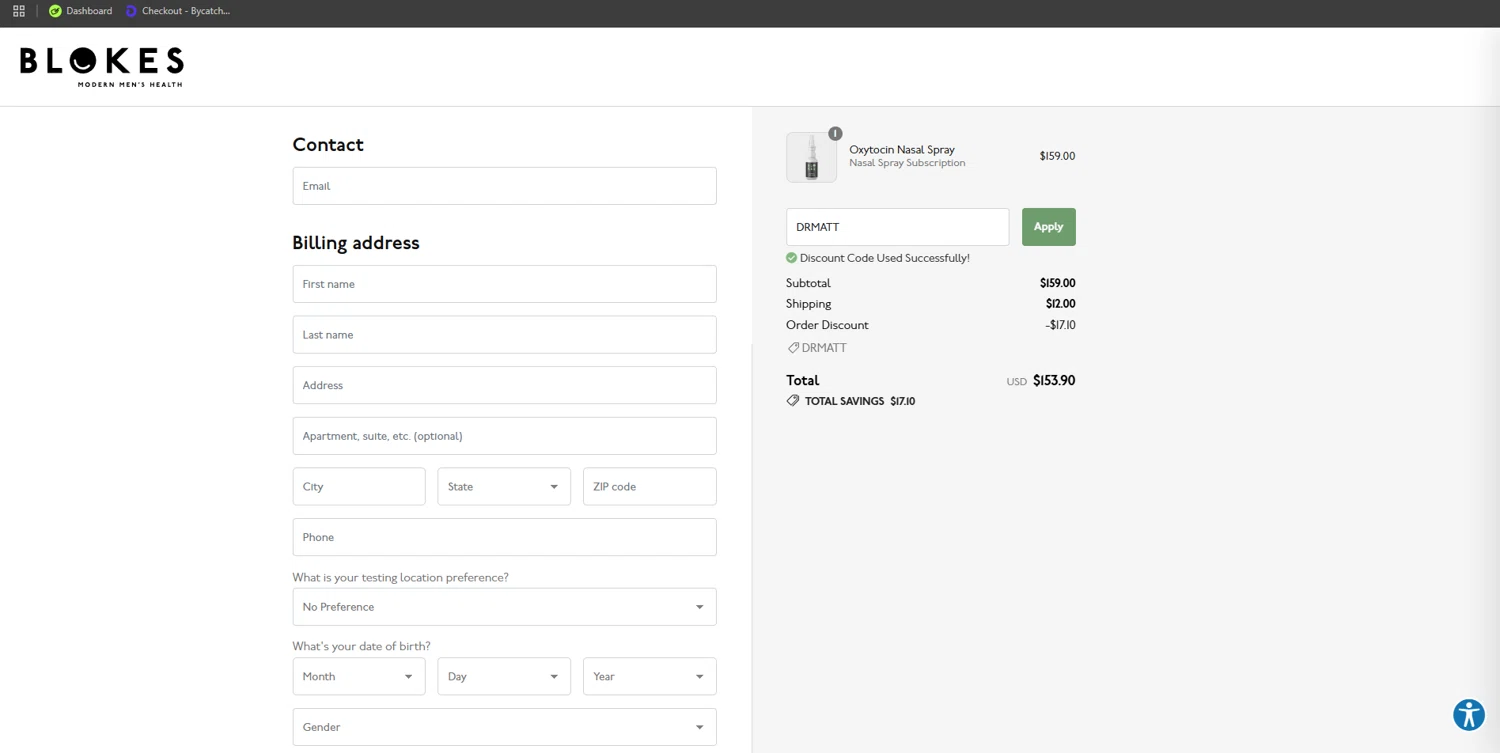This screenshot has height=753, width=1500.
Task: Open the apps grid icon in bookmarks bar
Action: (x=18, y=11)
